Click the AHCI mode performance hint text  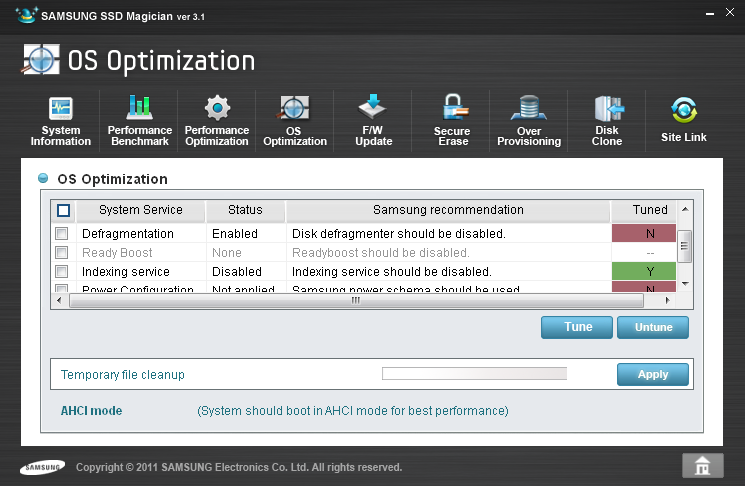tap(353, 410)
